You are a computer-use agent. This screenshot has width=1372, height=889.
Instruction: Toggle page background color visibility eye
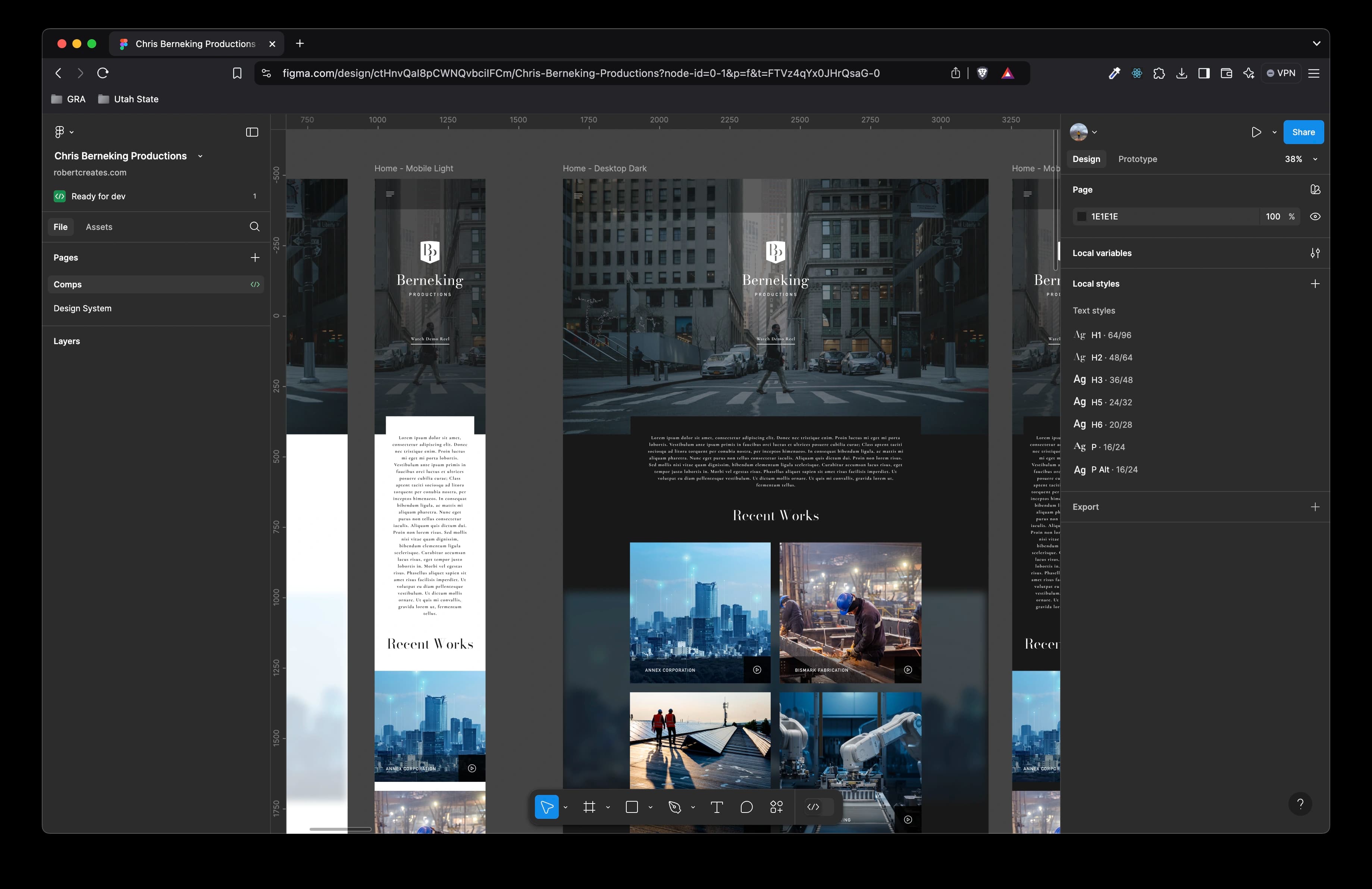point(1315,216)
